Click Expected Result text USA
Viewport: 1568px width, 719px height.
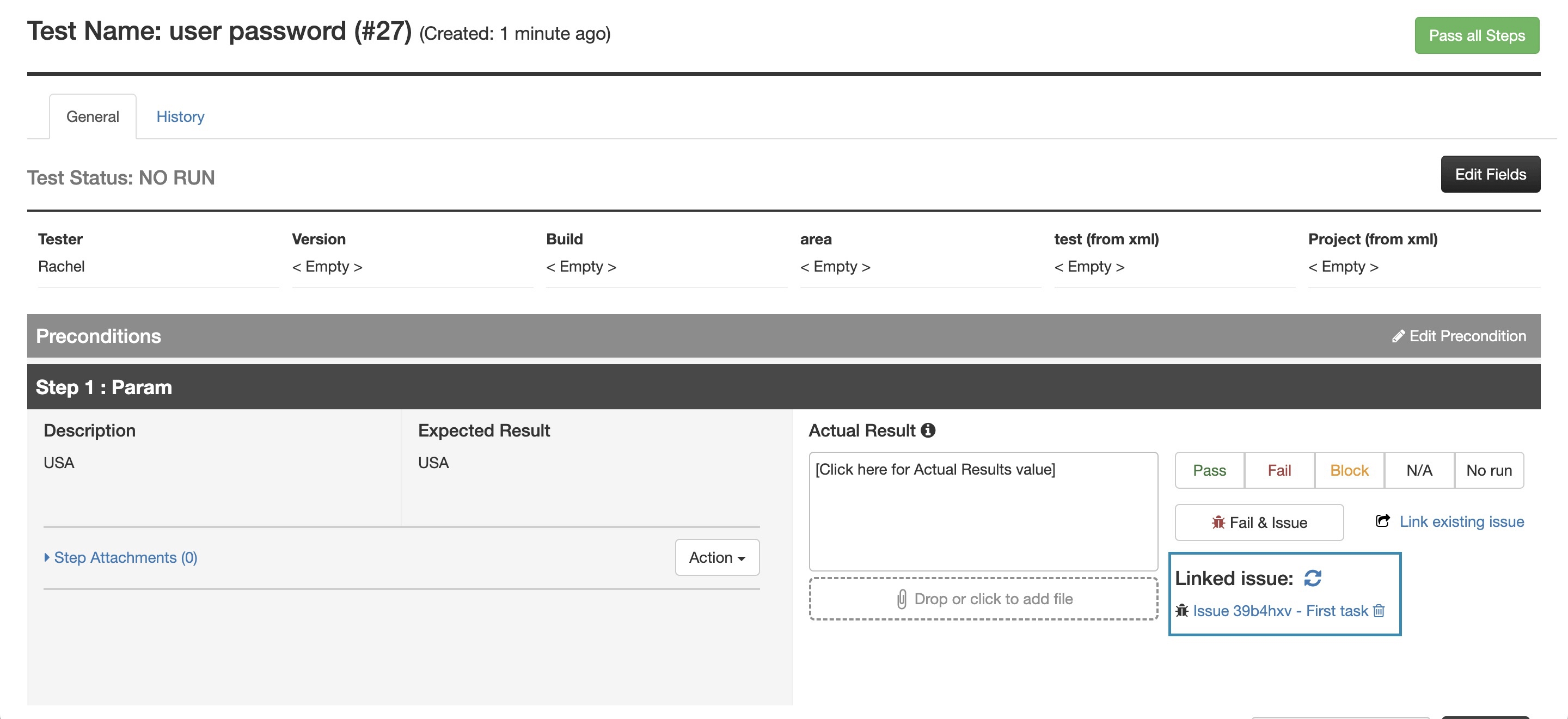pos(433,463)
